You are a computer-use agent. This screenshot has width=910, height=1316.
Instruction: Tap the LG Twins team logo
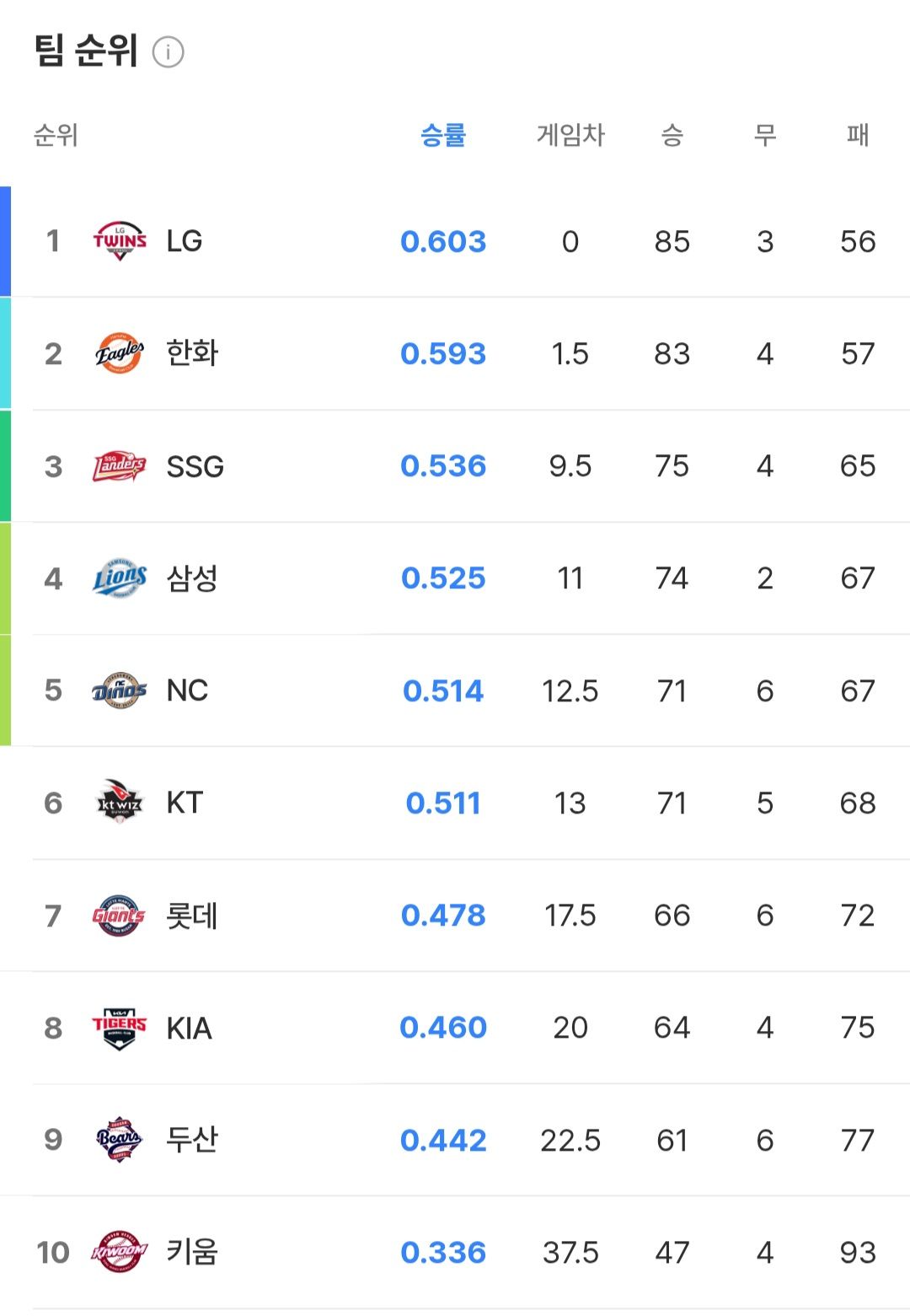pyautogui.click(x=119, y=241)
